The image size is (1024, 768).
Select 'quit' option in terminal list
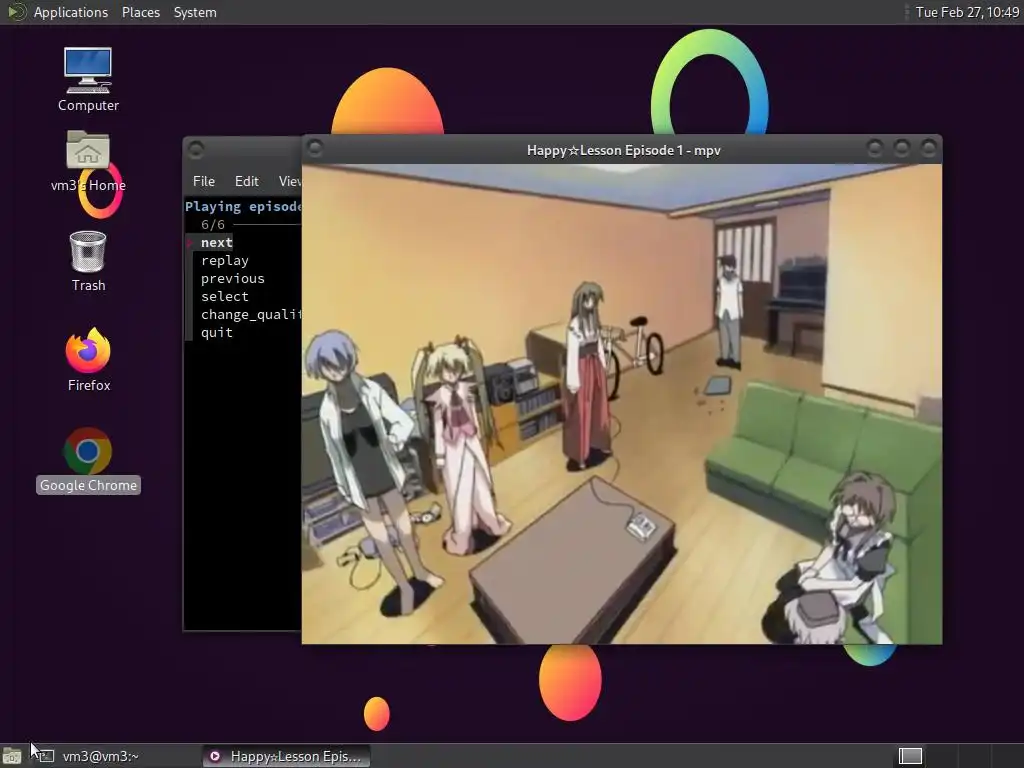(x=216, y=332)
